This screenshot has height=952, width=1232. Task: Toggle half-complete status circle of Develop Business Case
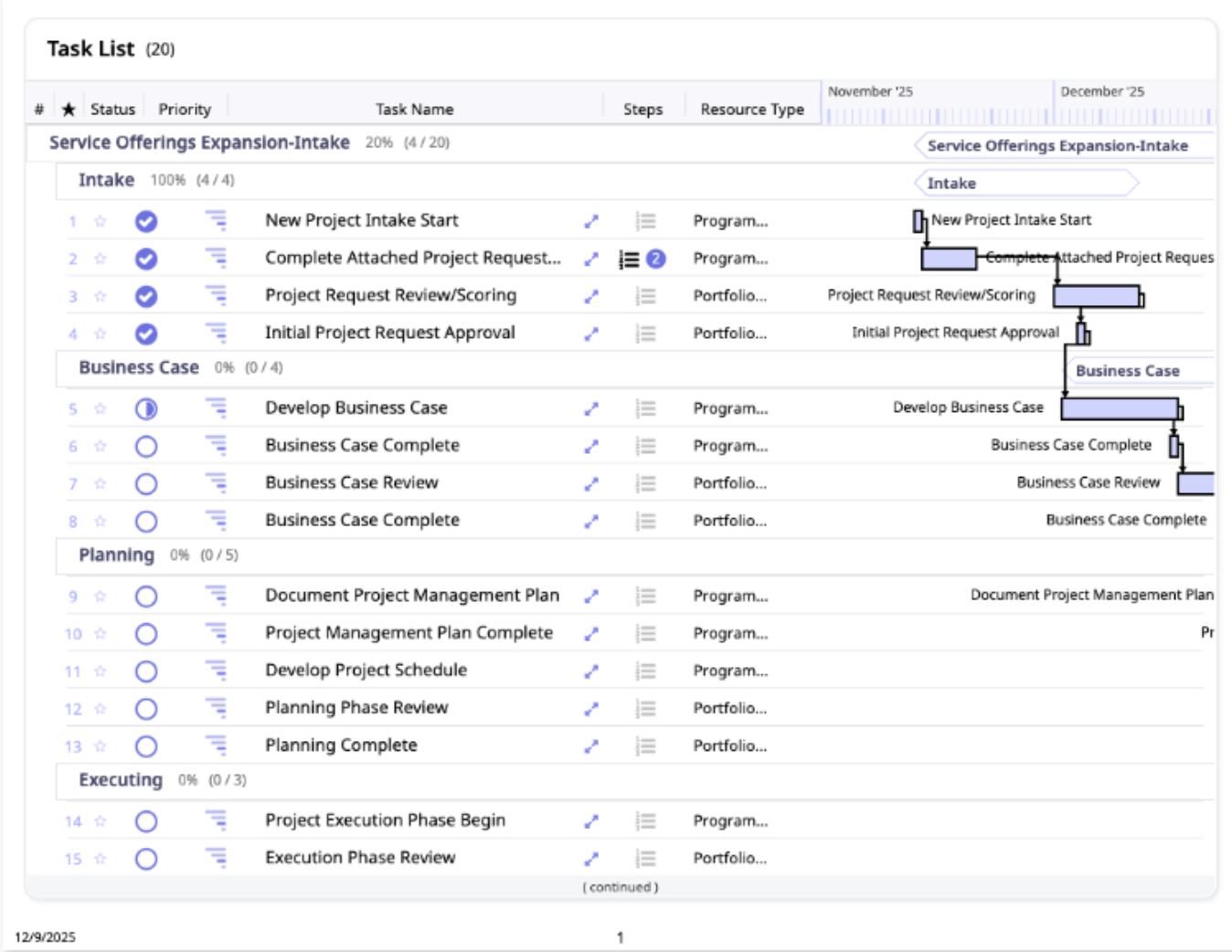tap(146, 409)
